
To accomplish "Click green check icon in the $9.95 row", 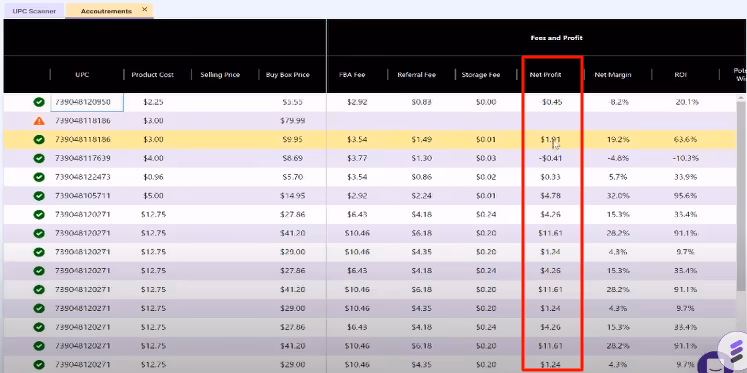I will (39, 140).
